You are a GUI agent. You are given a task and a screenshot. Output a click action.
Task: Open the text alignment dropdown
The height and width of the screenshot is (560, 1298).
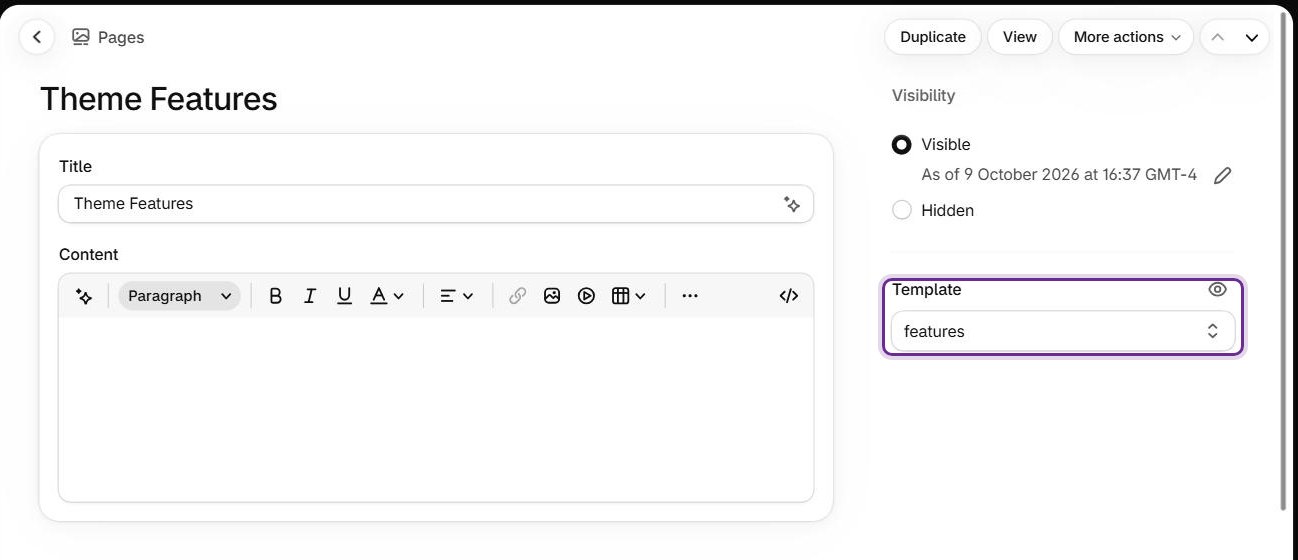(x=457, y=296)
